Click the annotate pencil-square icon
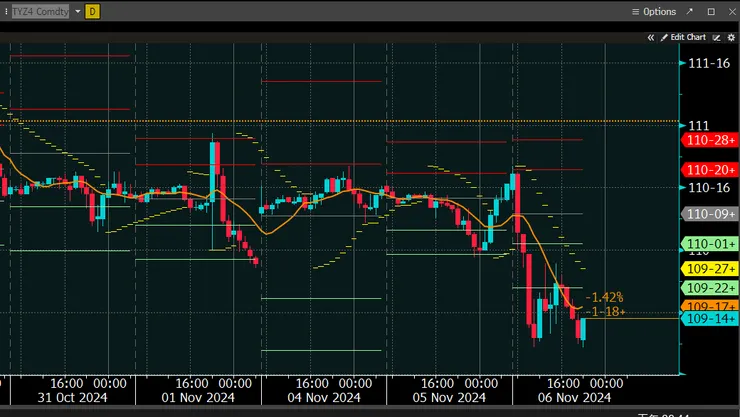The height and width of the screenshot is (417, 740). [716, 37]
